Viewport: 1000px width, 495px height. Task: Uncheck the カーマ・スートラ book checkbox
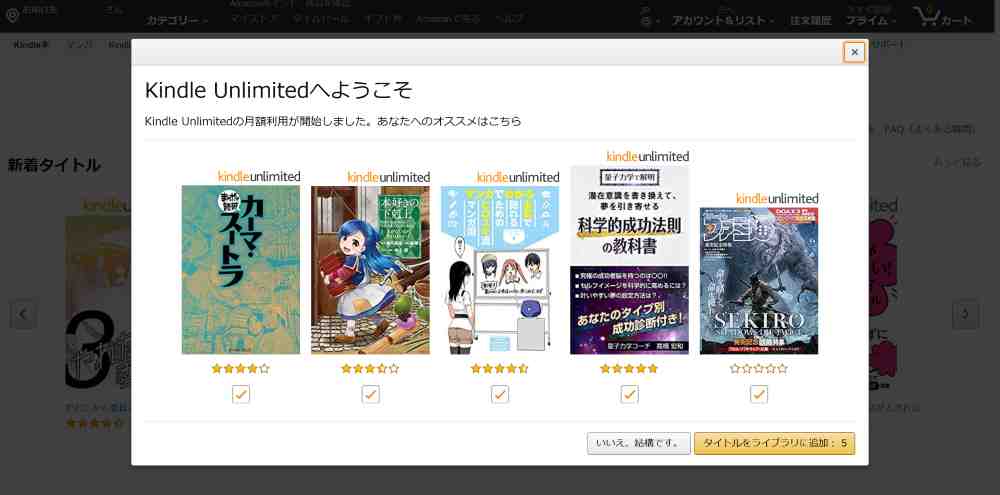(x=240, y=394)
